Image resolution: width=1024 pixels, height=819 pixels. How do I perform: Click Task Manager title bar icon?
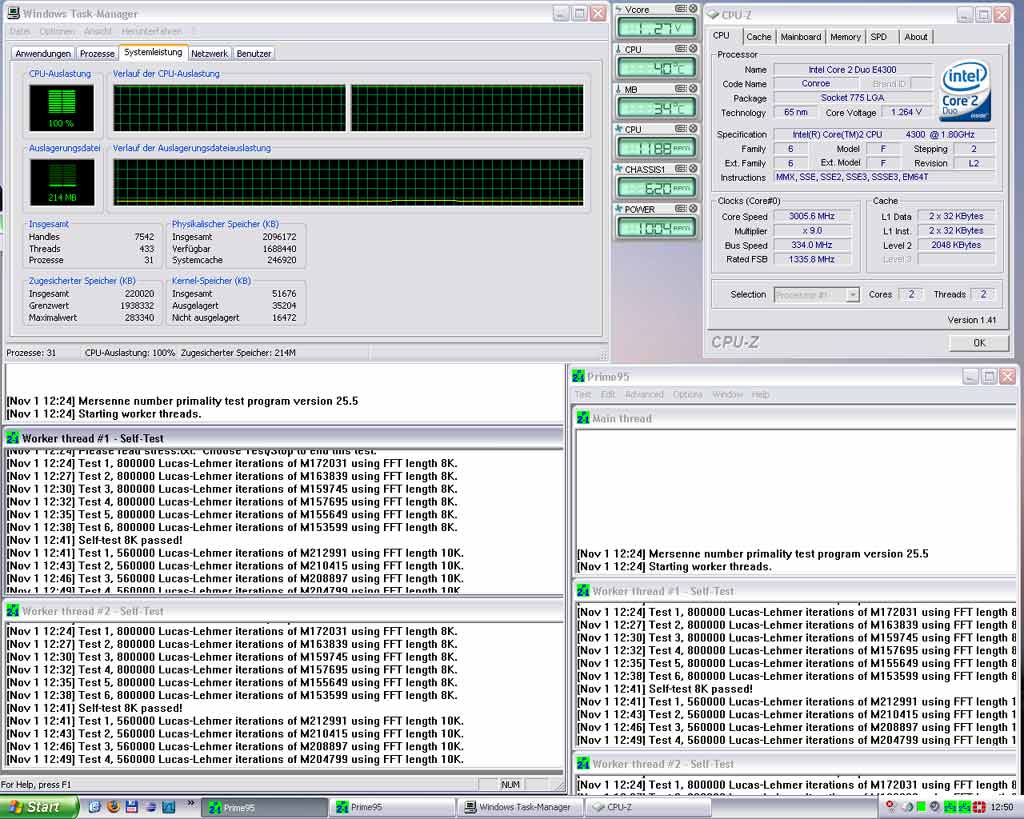coord(12,13)
